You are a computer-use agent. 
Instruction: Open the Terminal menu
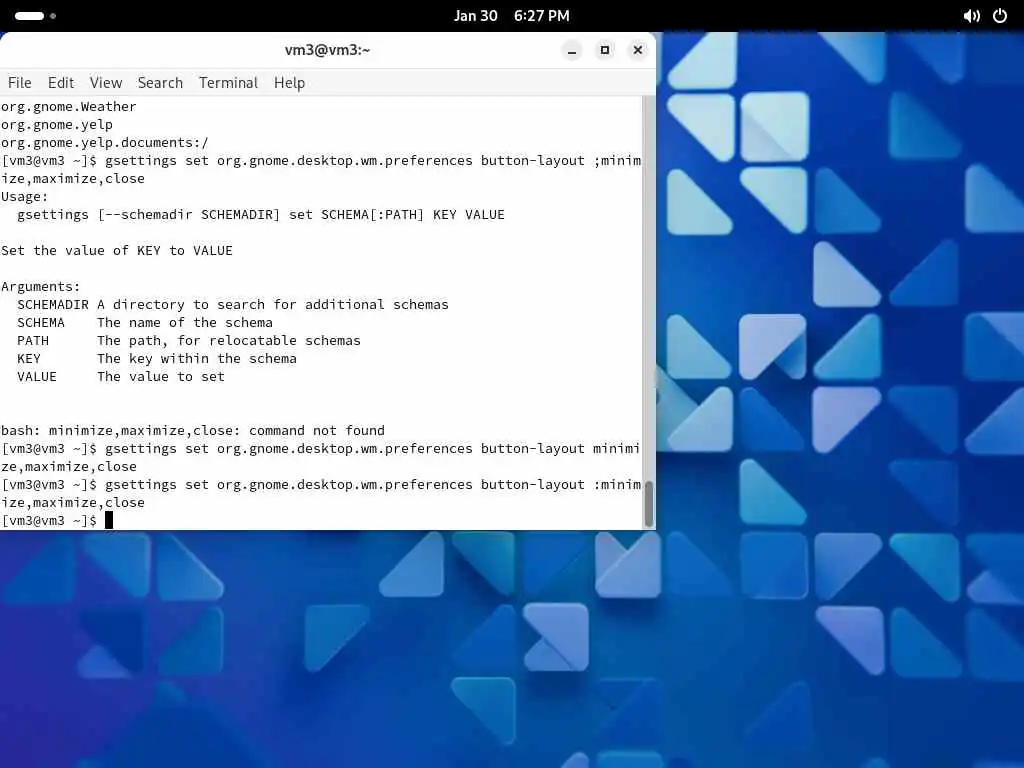(229, 83)
